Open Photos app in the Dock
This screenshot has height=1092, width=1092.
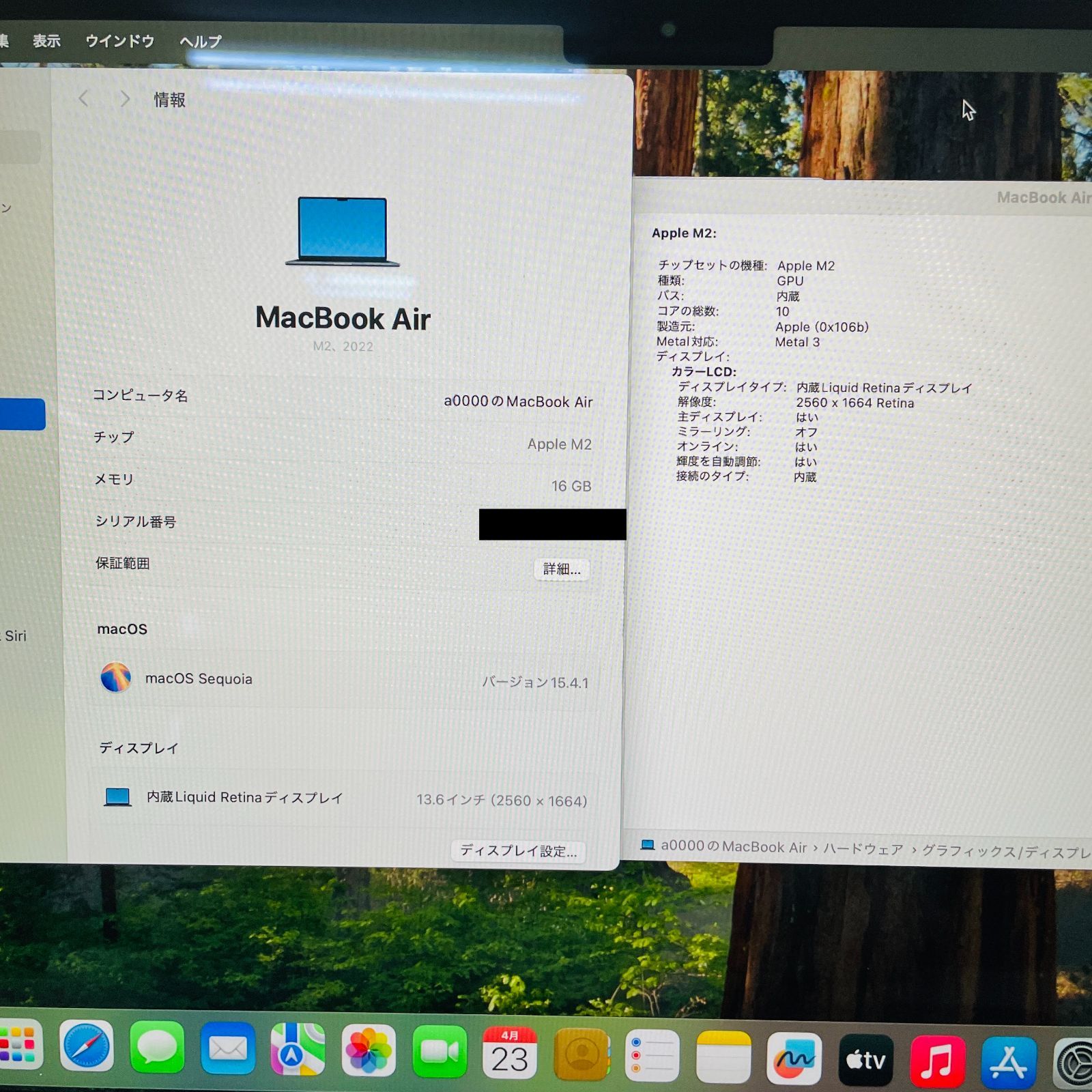[369, 1050]
